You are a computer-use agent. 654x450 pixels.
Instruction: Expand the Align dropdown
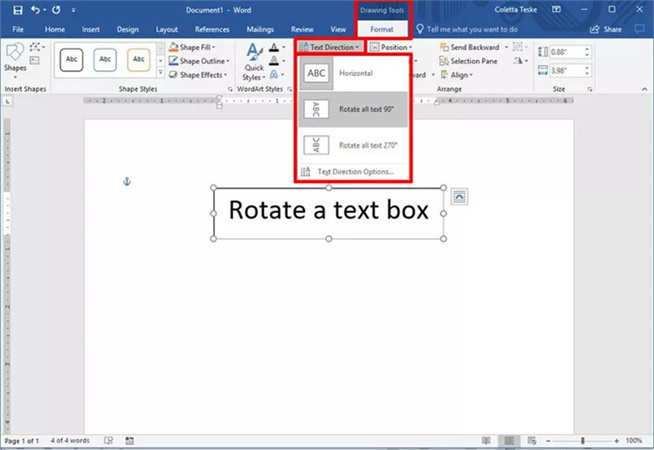460,74
